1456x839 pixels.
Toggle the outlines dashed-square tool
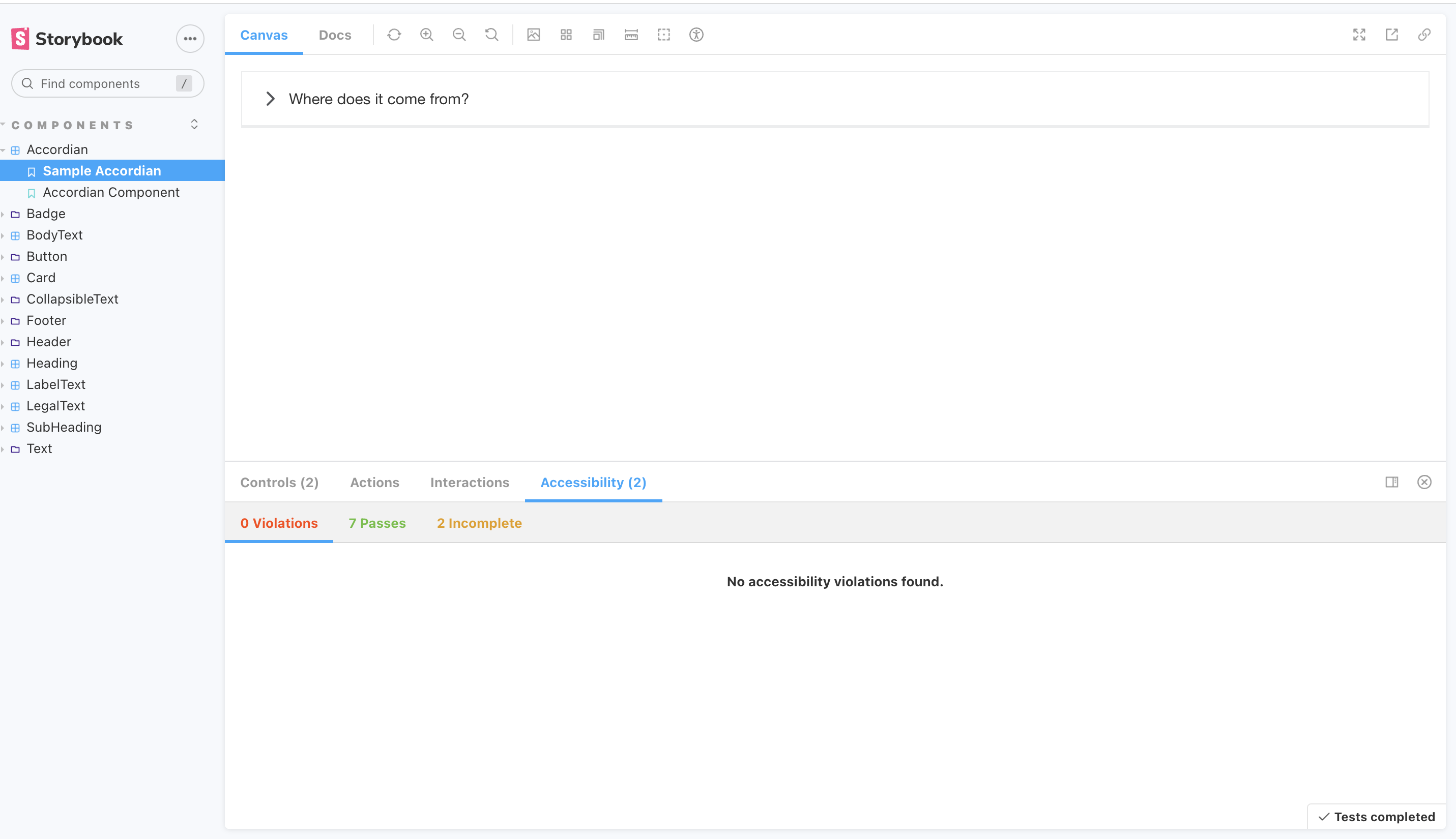click(x=664, y=35)
